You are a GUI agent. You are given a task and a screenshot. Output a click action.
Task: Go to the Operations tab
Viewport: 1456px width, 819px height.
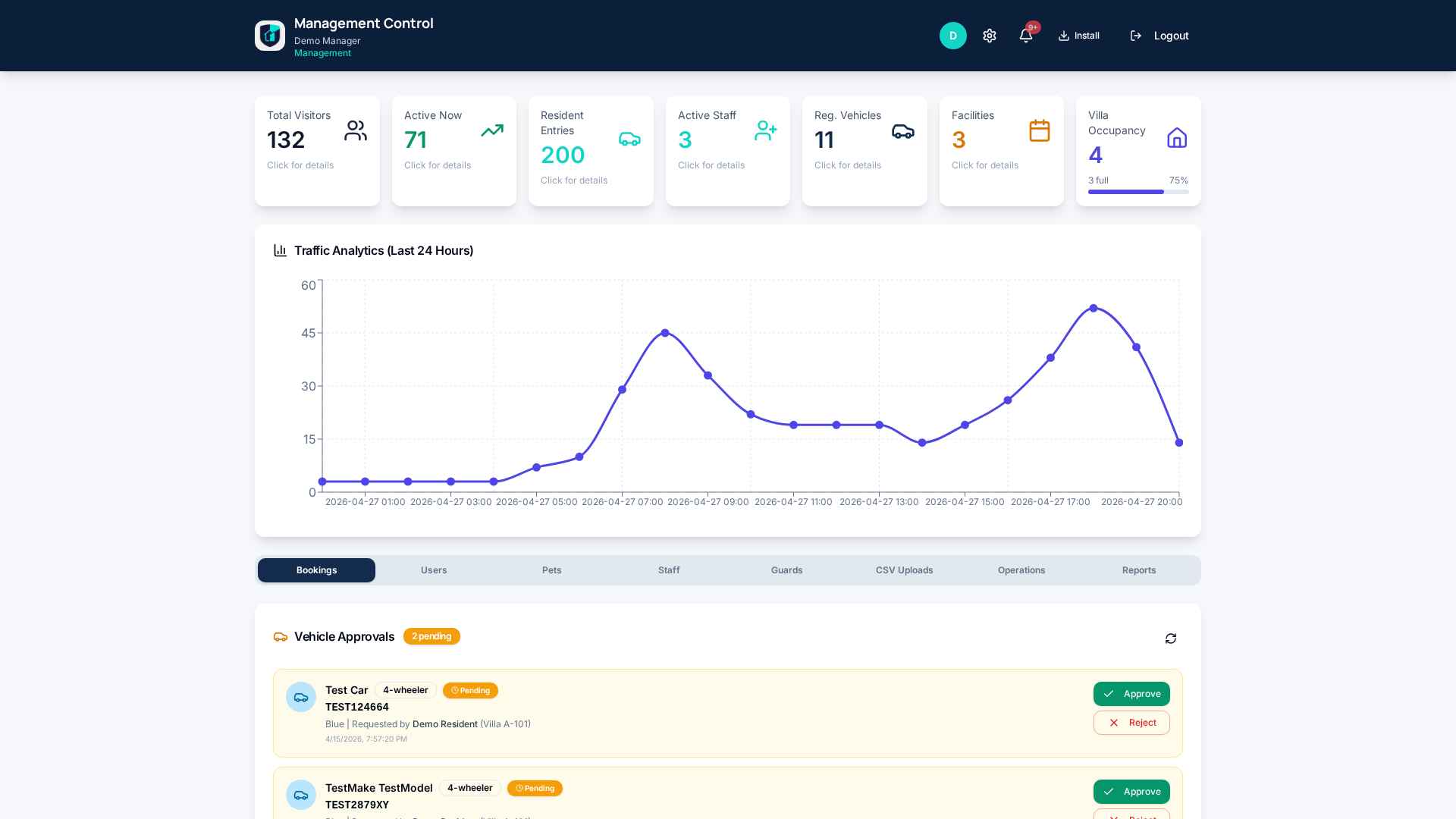pyautogui.click(x=1021, y=570)
